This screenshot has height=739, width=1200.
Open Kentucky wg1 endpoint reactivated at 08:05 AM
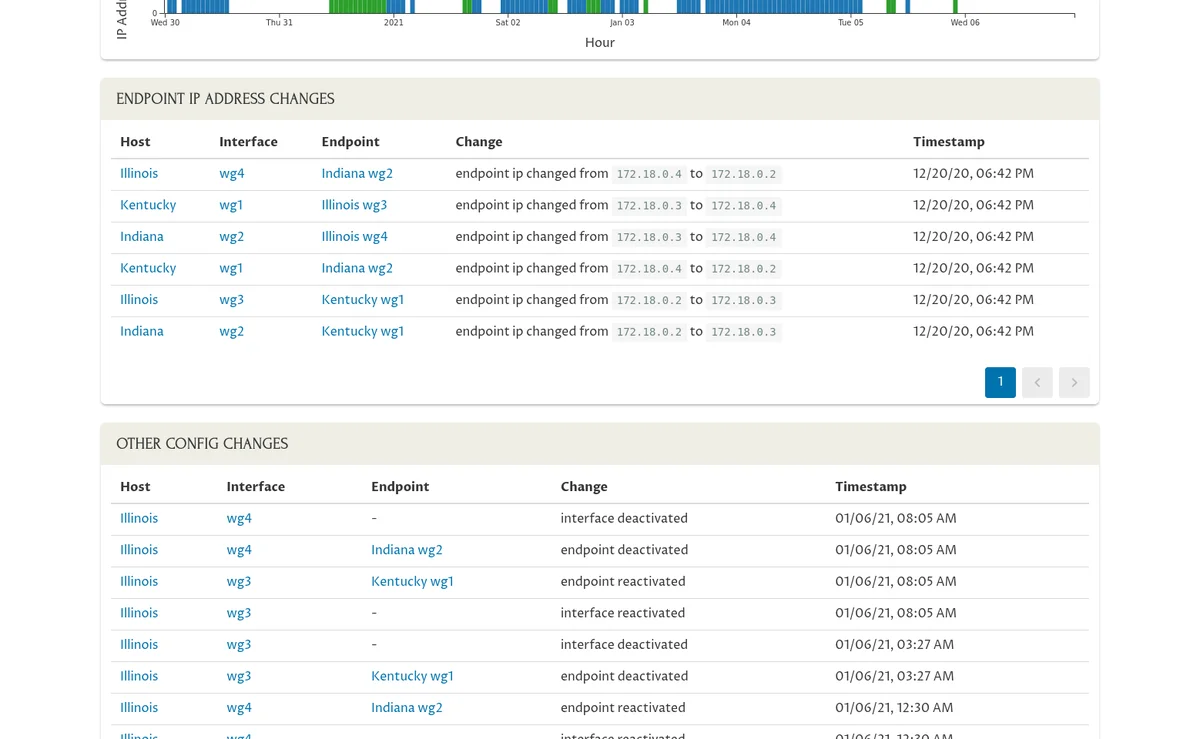coord(412,582)
